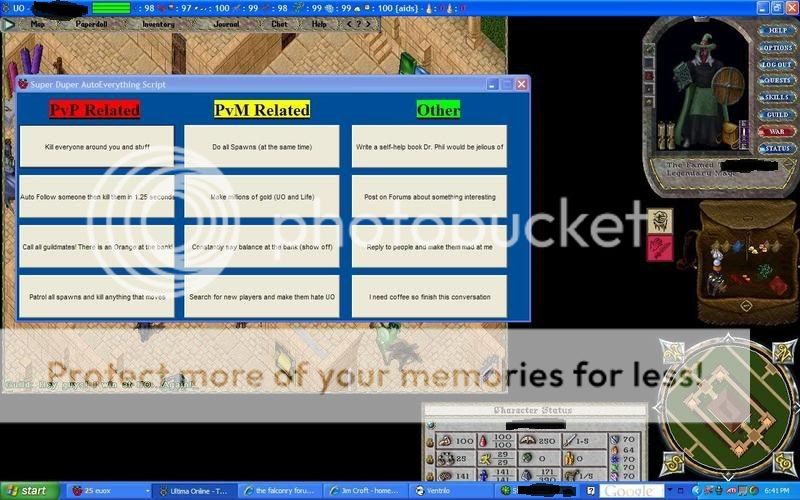The width and height of the screenshot is (800, 500).
Task: Click the top-right gold rune on the radar map
Action: point(785,352)
